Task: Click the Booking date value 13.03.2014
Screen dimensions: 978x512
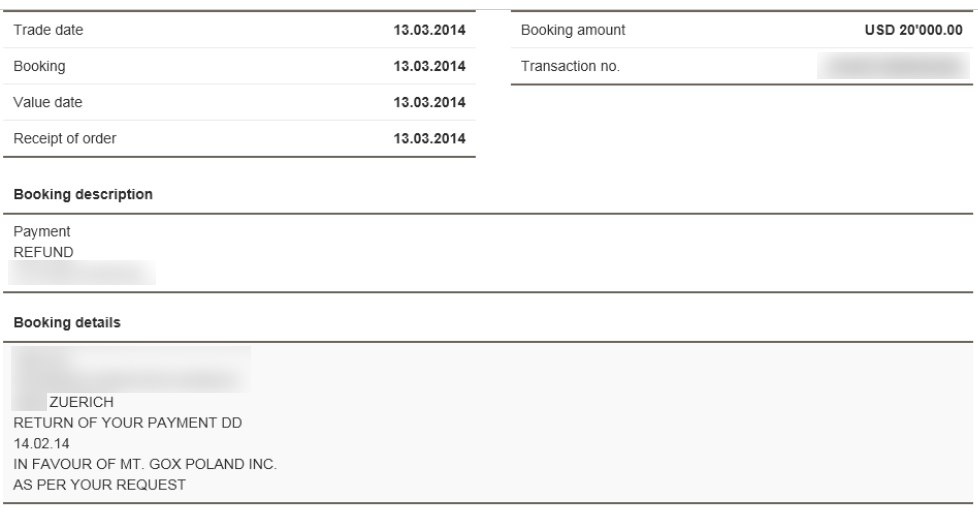Action: pyautogui.click(x=429, y=66)
